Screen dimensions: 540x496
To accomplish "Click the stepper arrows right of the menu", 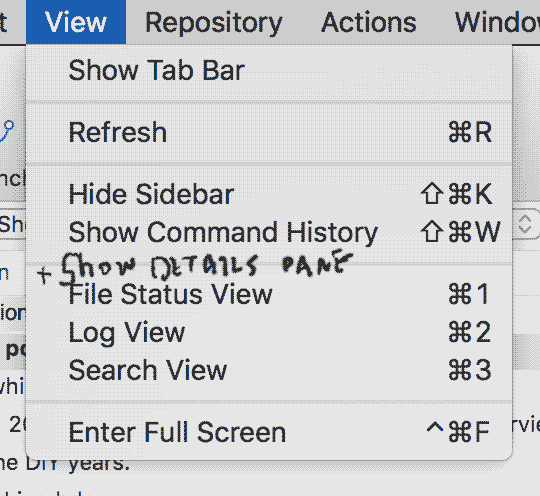I will (x=525, y=224).
